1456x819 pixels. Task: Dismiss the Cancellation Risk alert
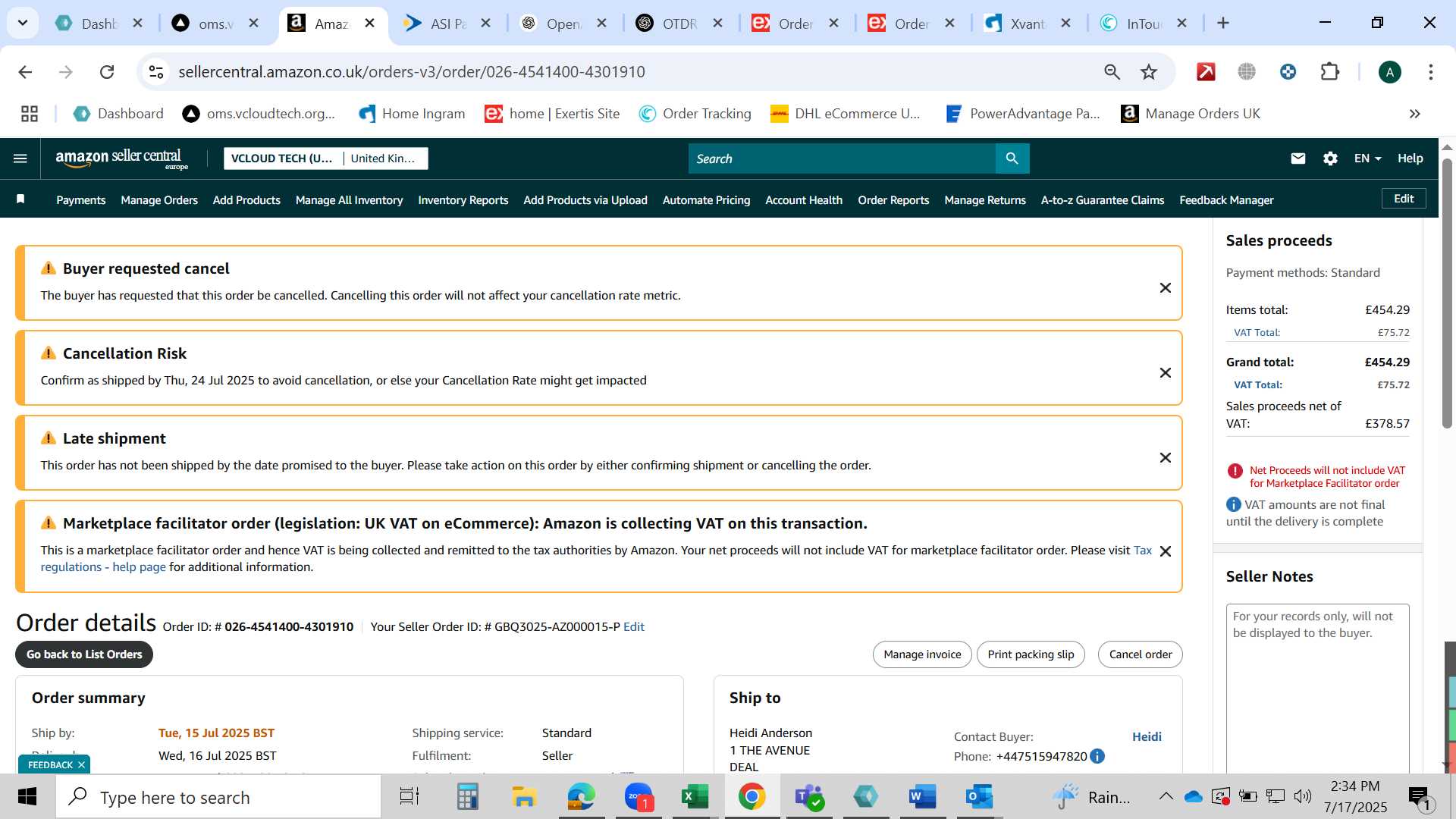pos(1166,373)
